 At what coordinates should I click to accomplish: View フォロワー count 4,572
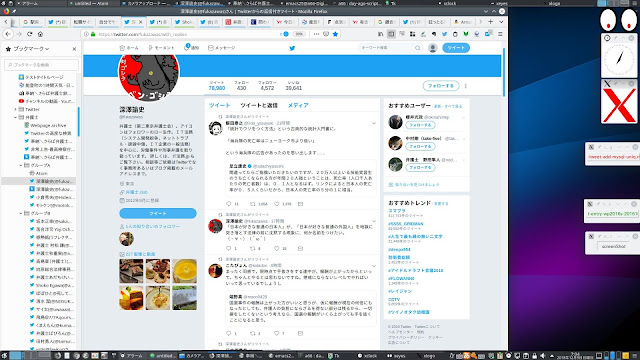pyautogui.click(x=267, y=85)
